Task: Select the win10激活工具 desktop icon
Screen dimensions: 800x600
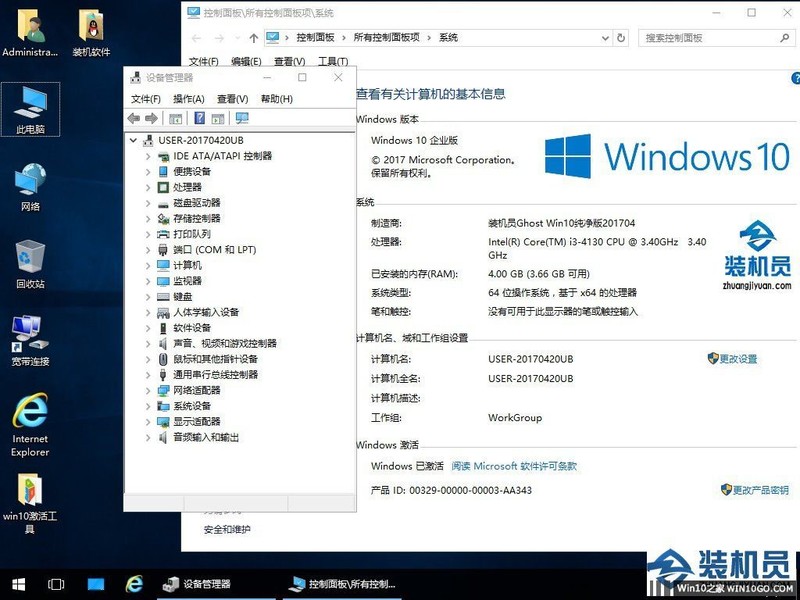Action: [x=30, y=503]
